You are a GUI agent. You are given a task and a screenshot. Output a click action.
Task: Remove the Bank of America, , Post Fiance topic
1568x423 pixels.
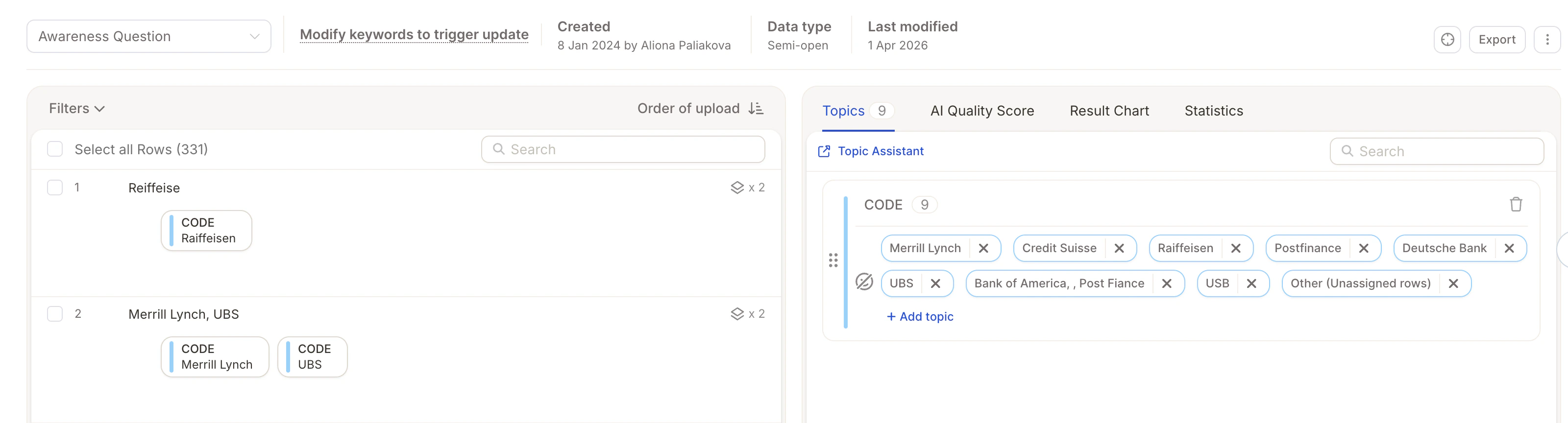pyautogui.click(x=1166, y=283)
